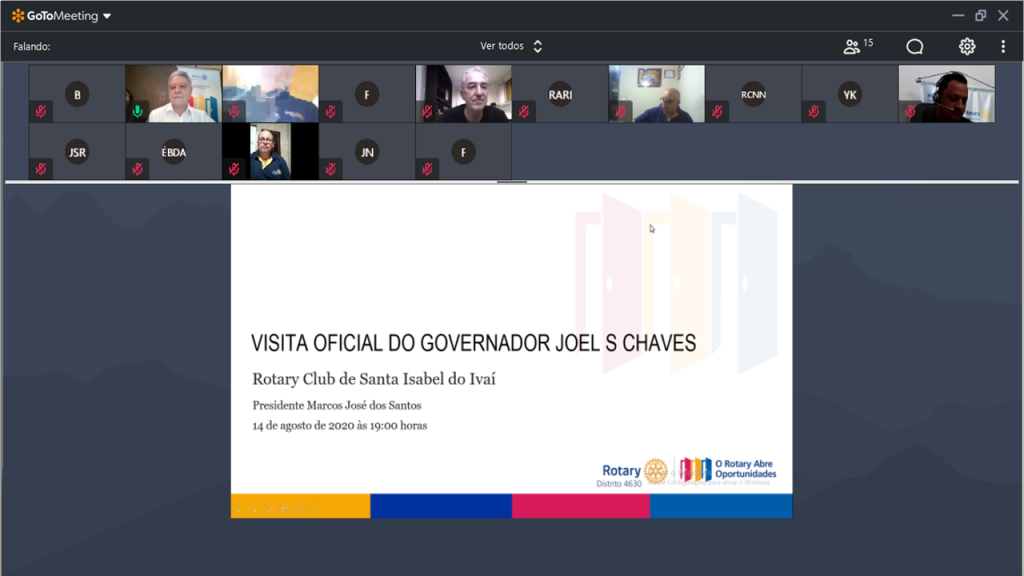The image size is (1024, 576).
Task: Toggle mic icon on RARI tile
Action: click(524, 111)
